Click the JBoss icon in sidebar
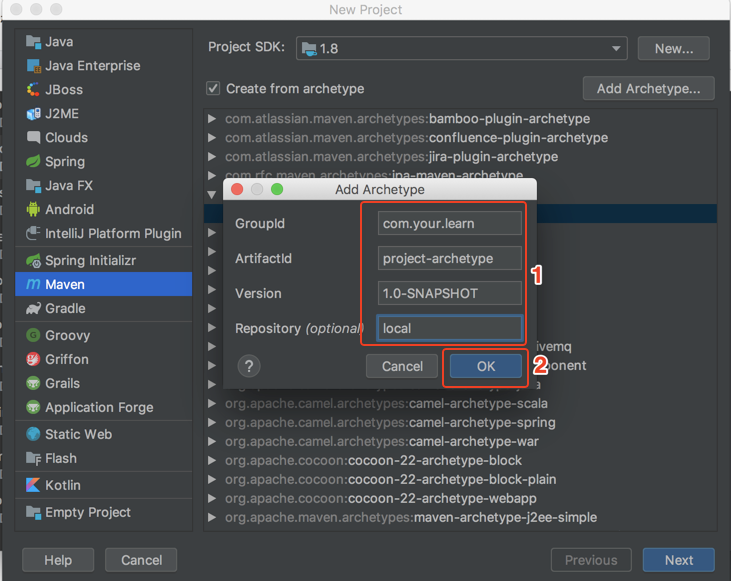Viewport: 731px width, 581px height. [x=33, y=90]
